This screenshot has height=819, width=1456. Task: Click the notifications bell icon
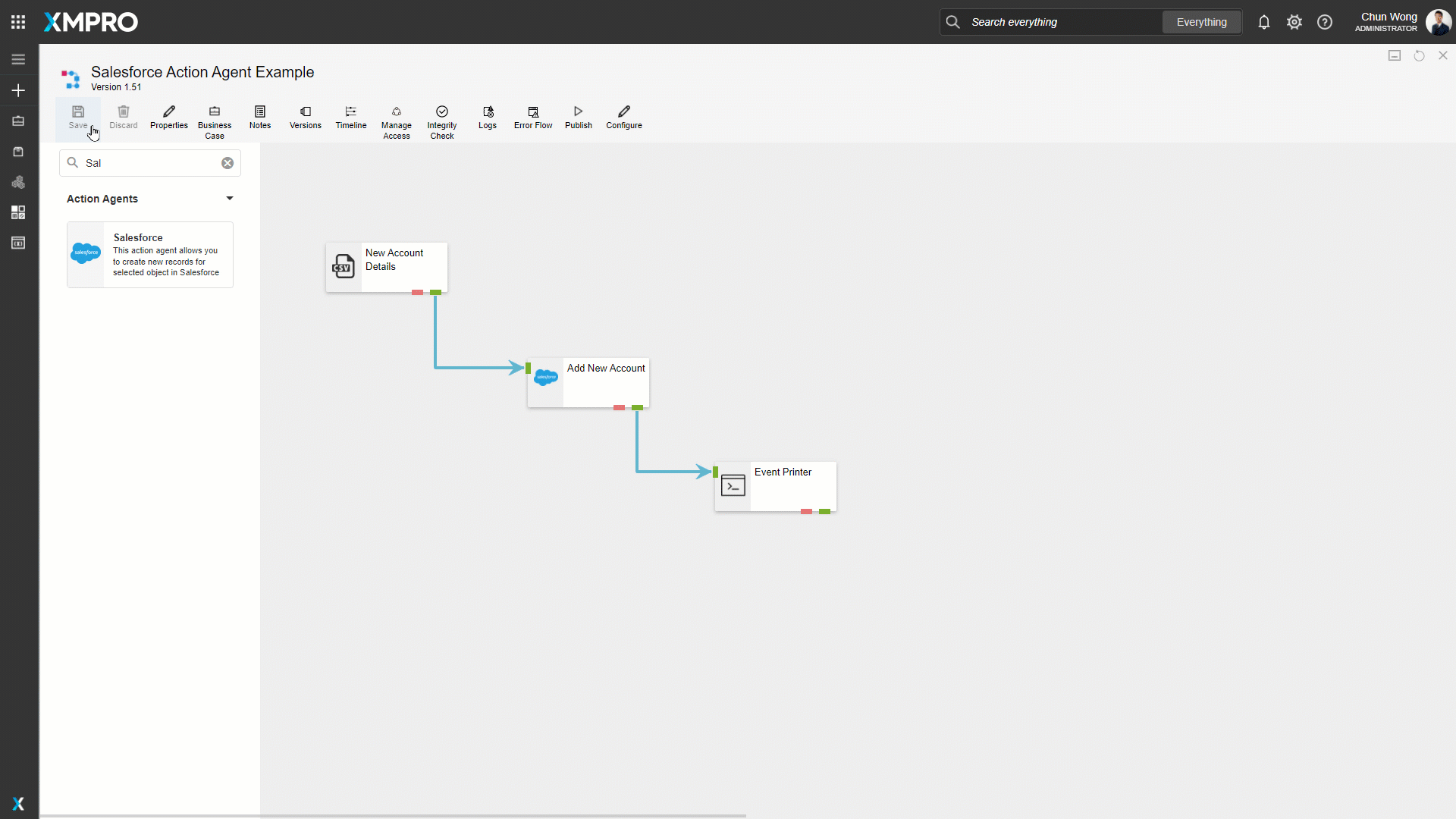pos(1264,22)
